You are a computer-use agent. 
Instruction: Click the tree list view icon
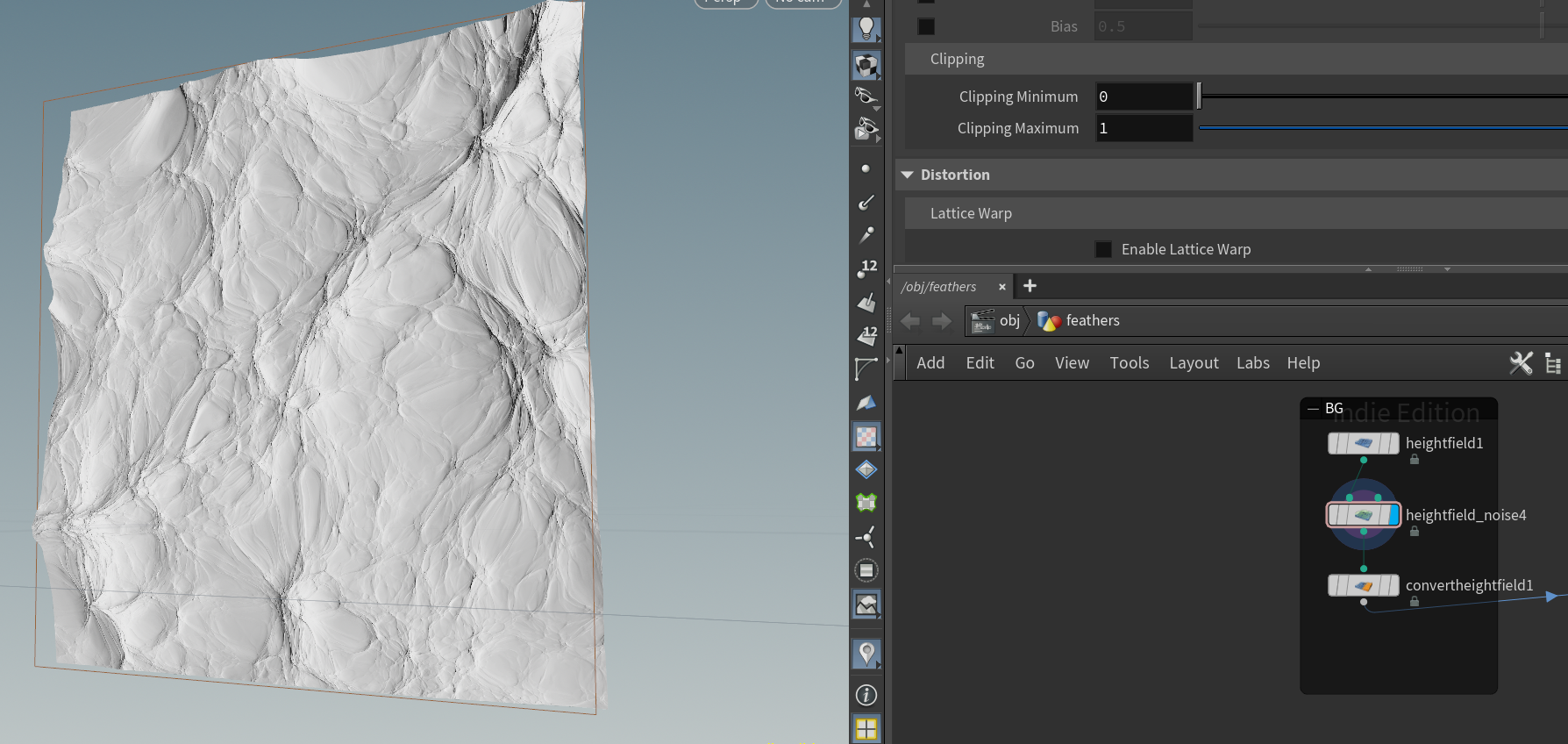(1552, 363)
